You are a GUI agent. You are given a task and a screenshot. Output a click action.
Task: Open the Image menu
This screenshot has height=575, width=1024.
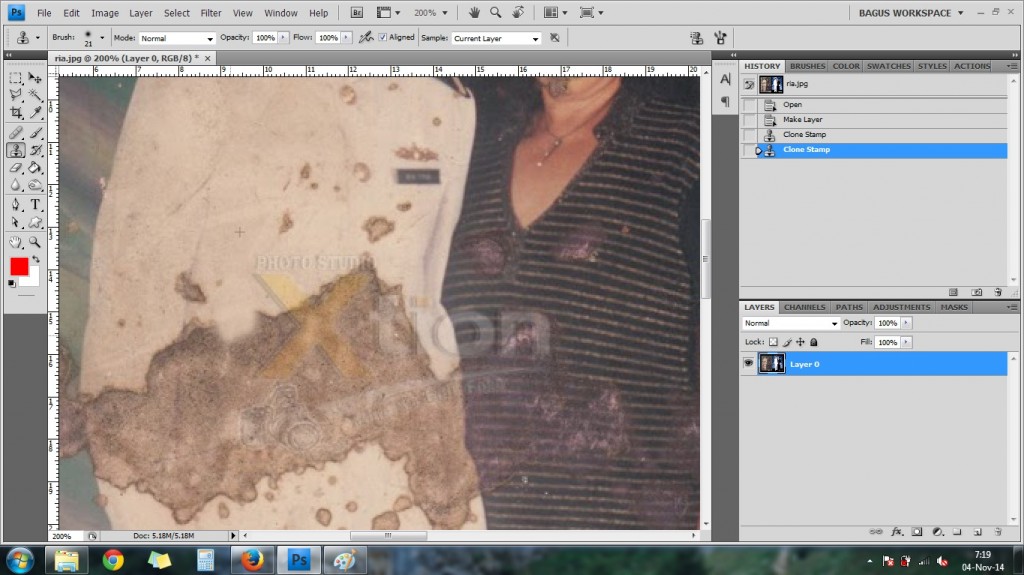pos(104,12)
